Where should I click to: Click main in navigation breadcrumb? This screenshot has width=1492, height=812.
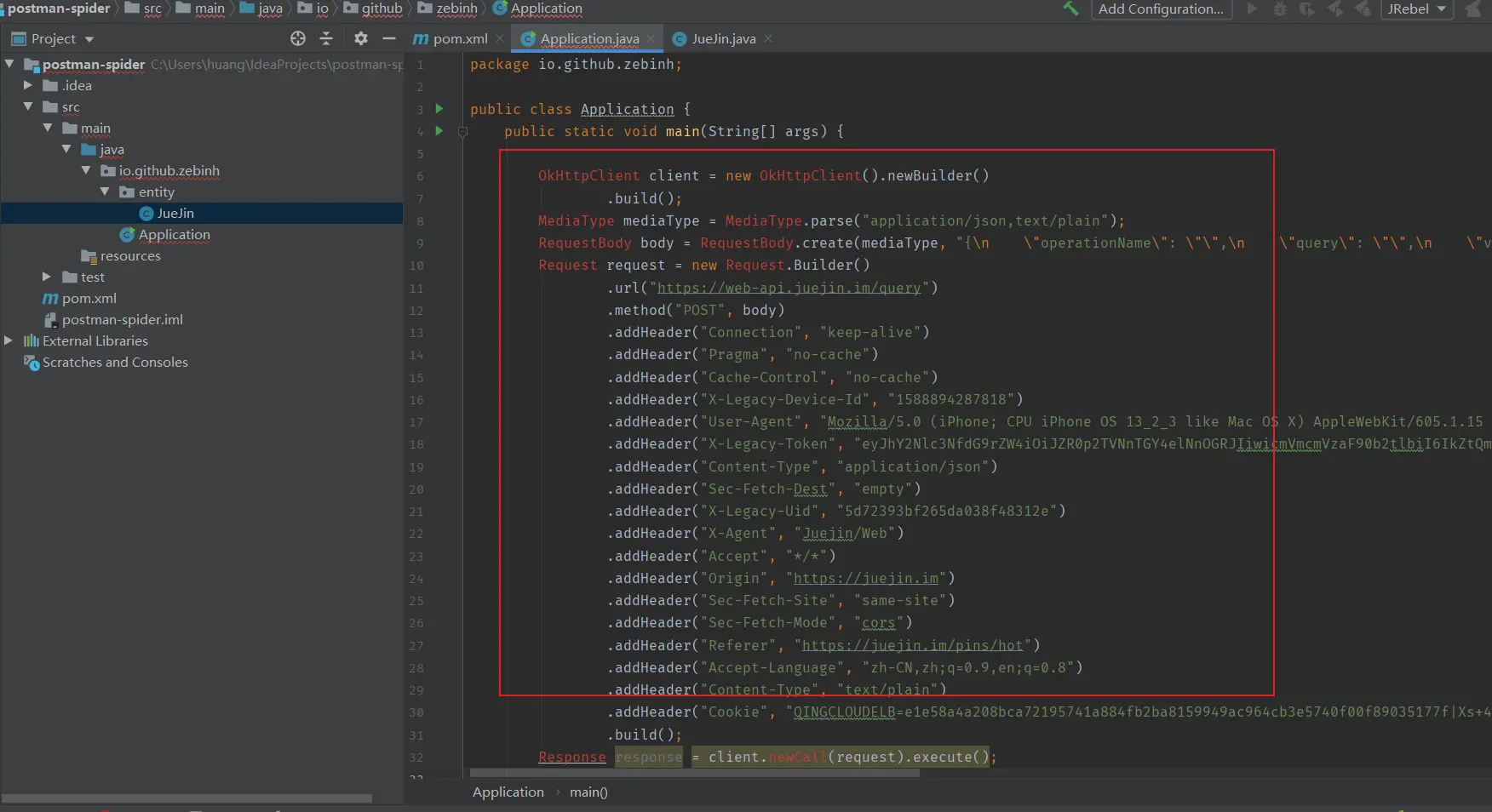(209, 9)
